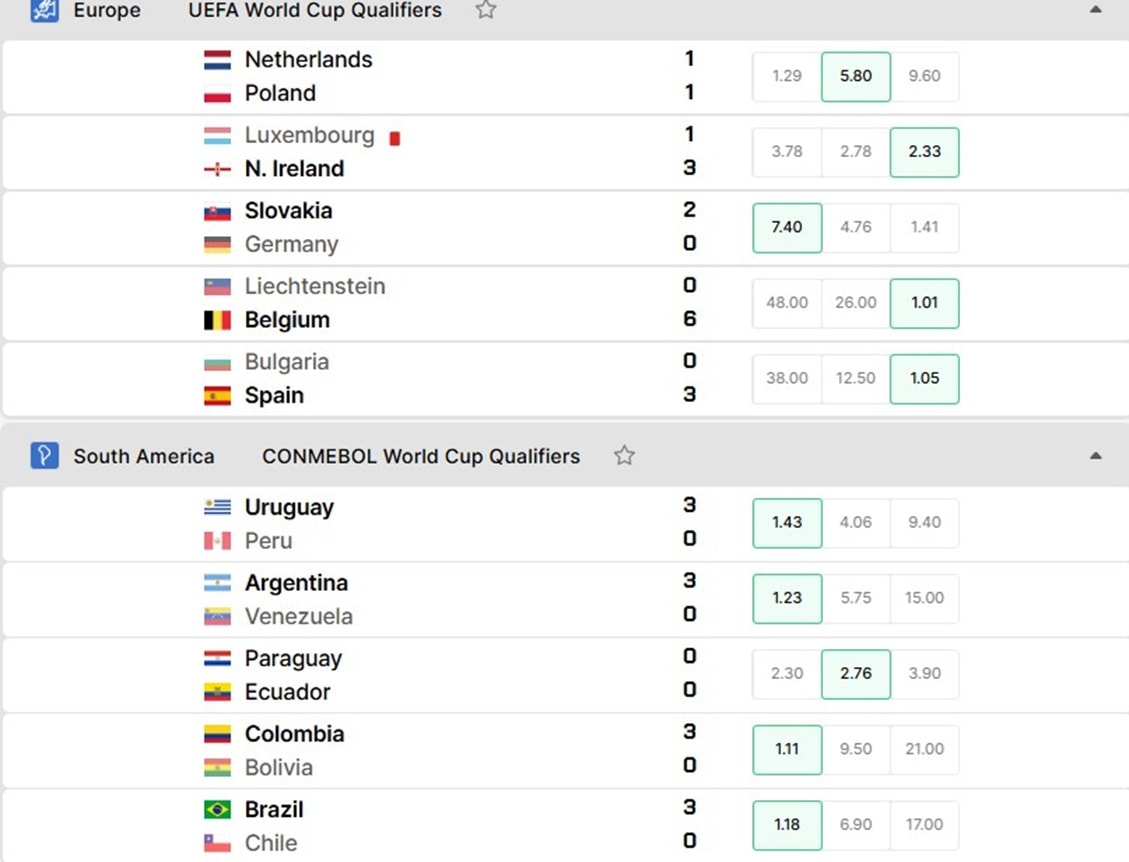Click the Netherlands flag icon

point(217,60)
